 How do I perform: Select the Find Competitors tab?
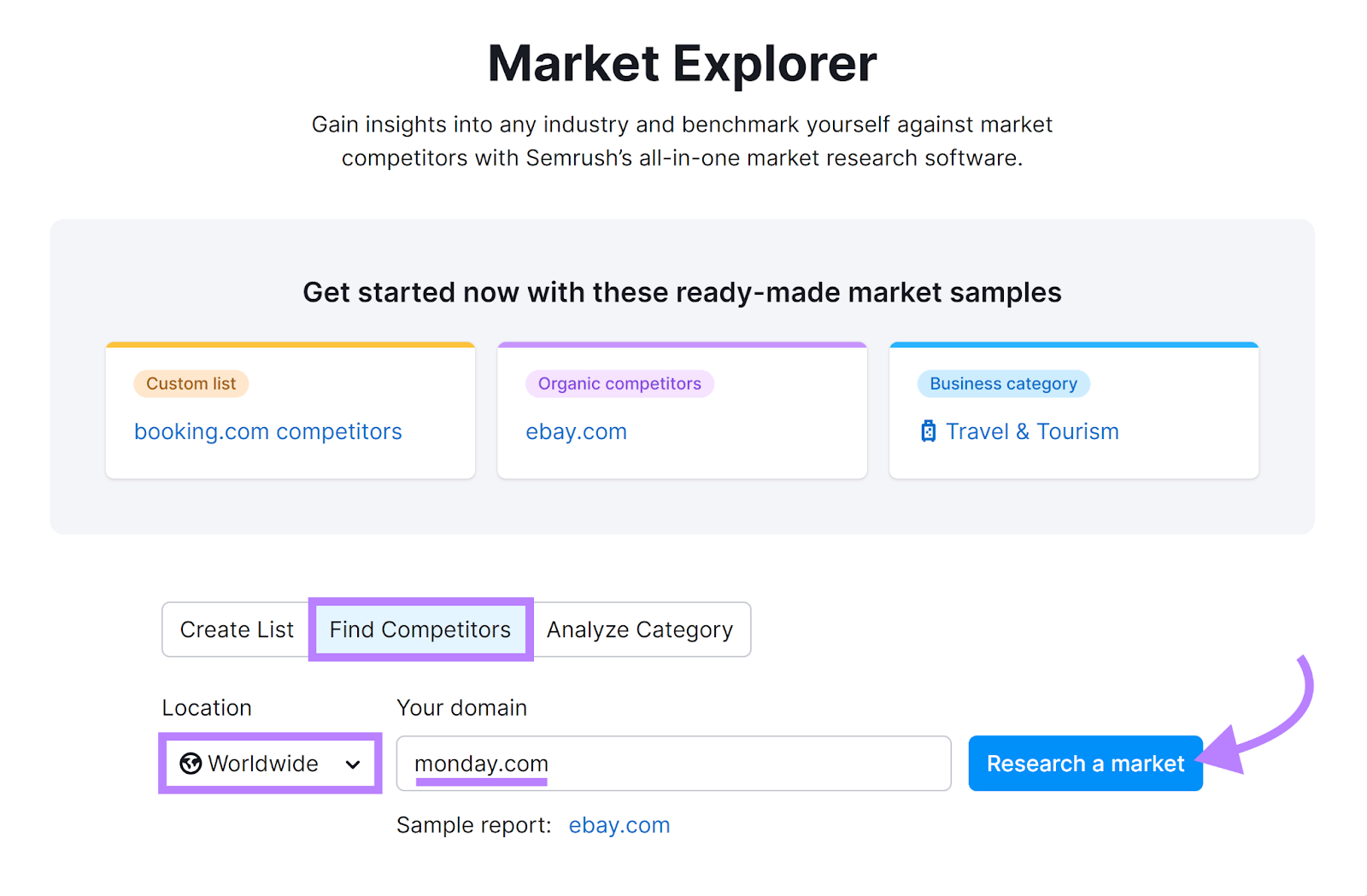pos(419,630)
